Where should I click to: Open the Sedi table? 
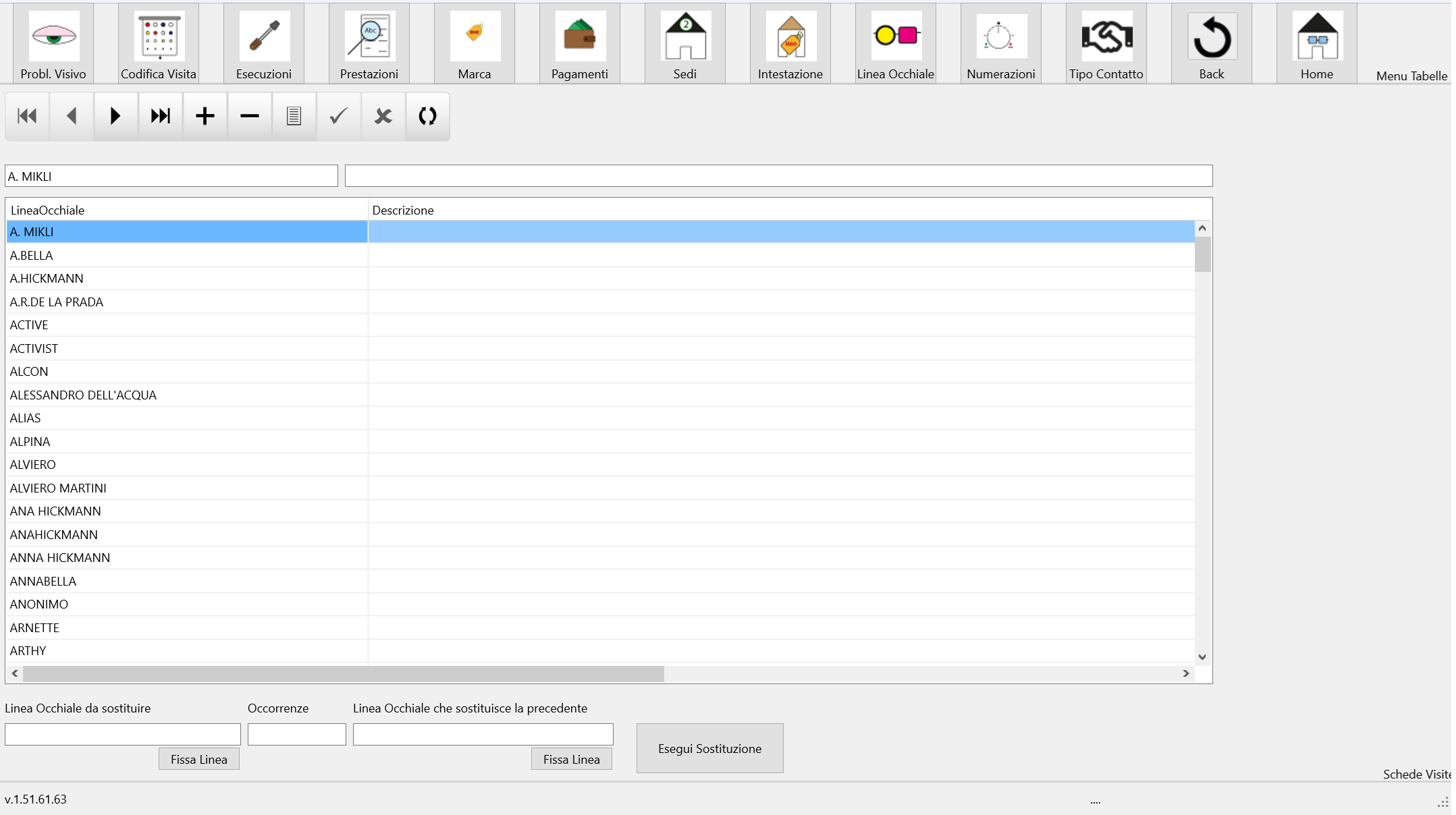point(685,43)
